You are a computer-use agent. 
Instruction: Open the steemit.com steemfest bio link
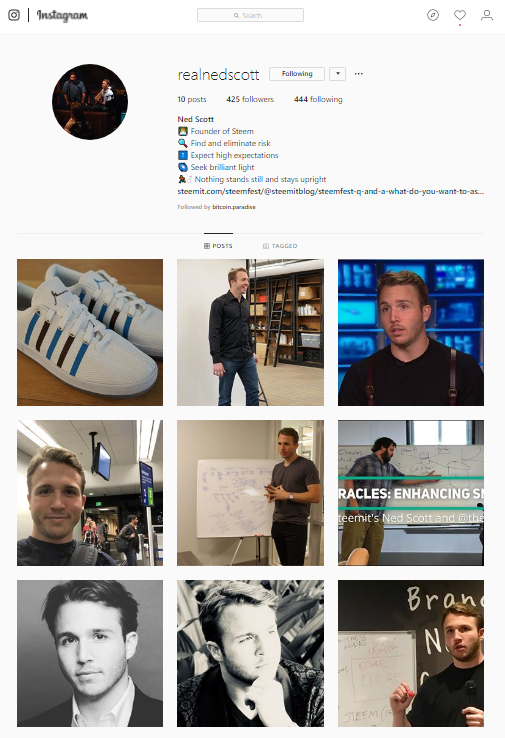[330, 191]
